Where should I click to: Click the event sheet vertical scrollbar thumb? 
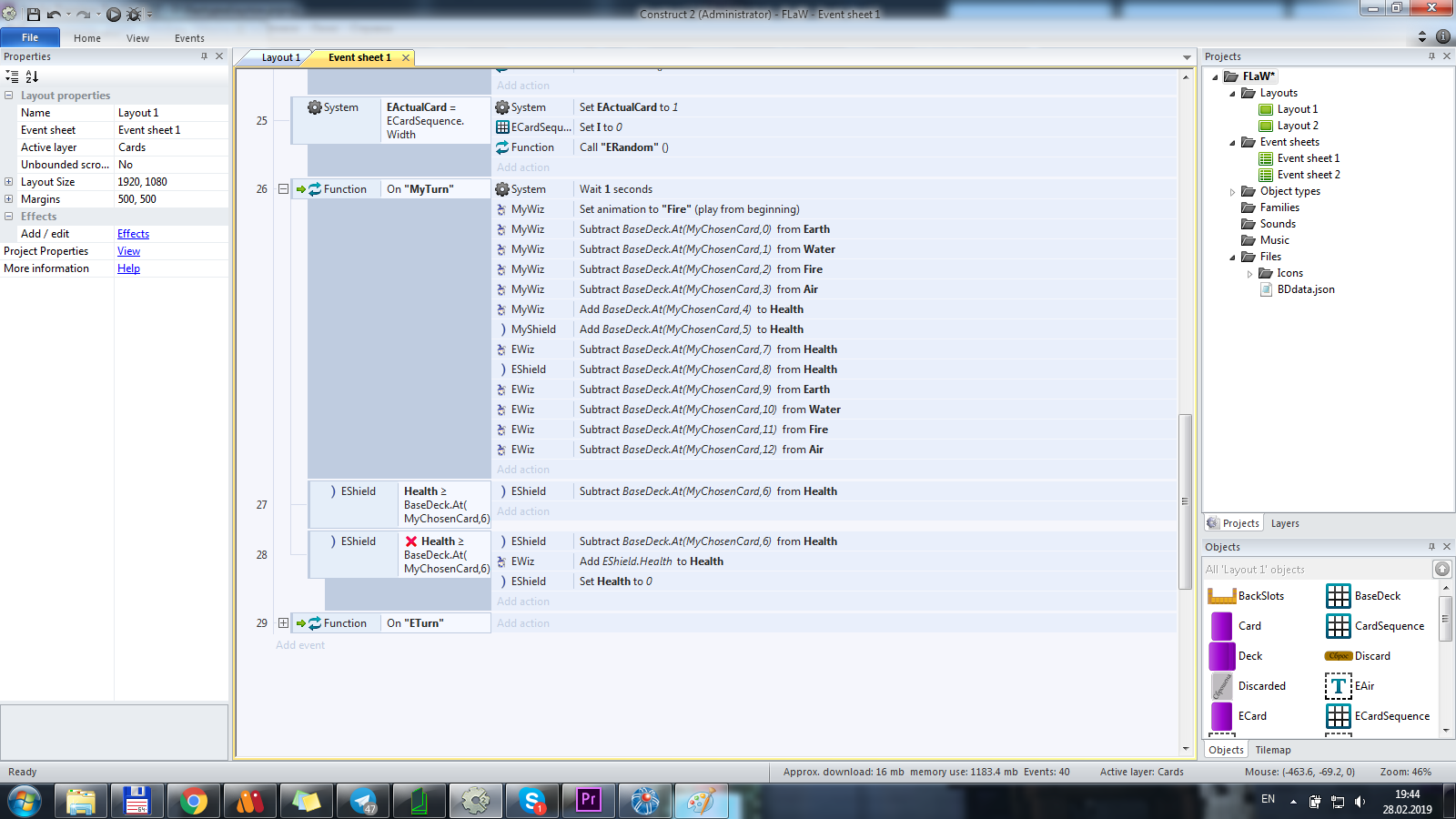tap(1185, 500)
